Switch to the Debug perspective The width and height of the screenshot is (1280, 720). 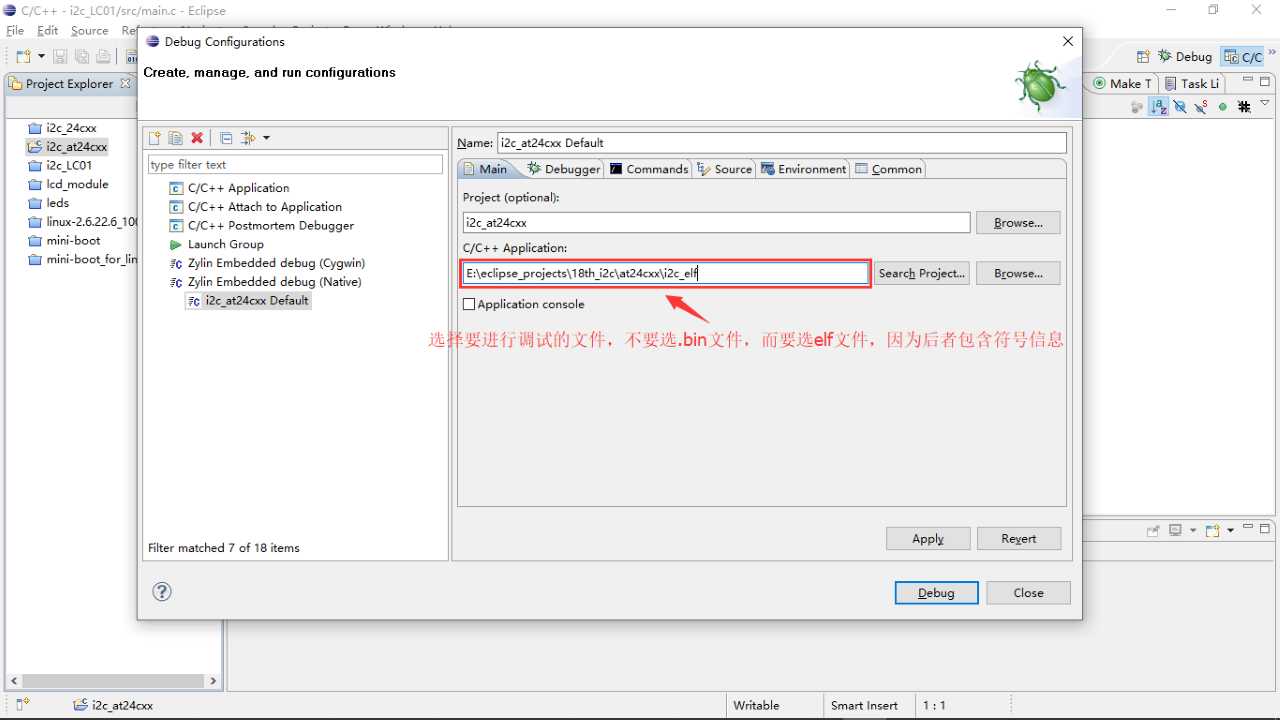click(1186, 57)
